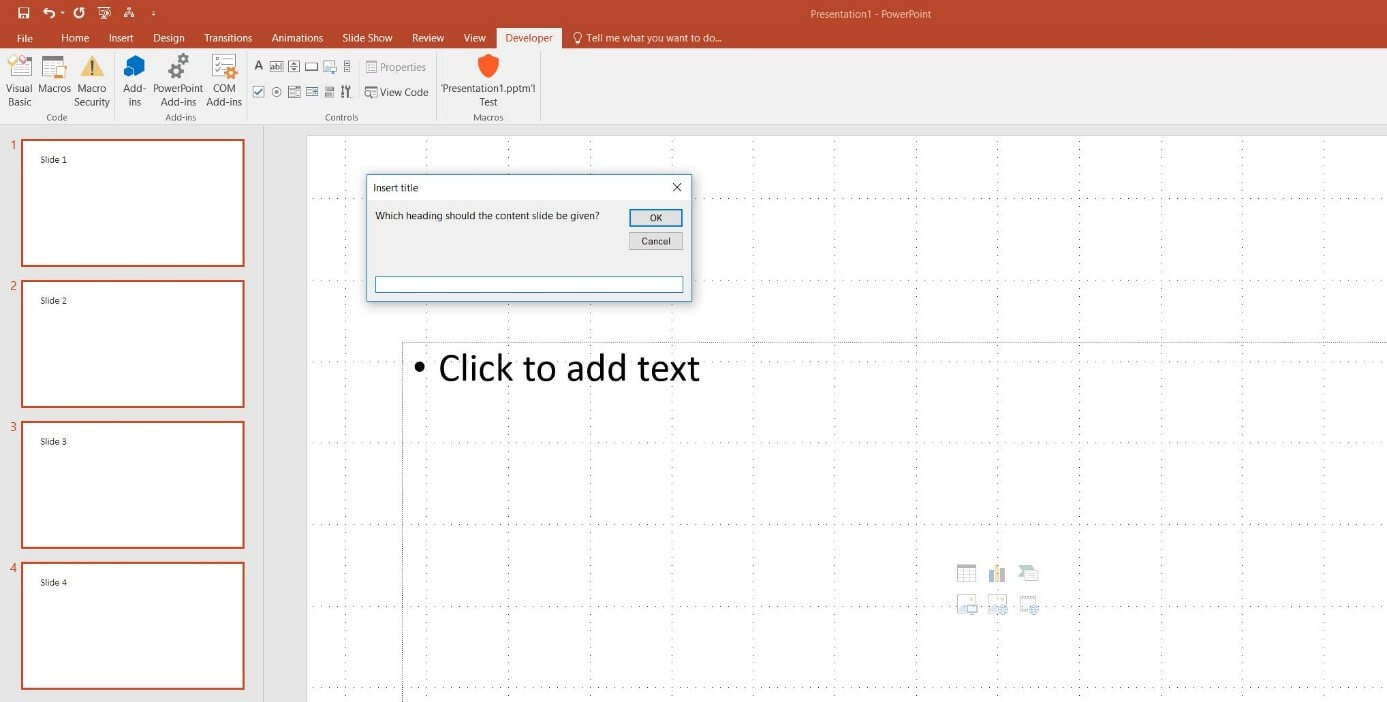Insert a Spin Button control
This screenshot has height=702, width=1387.
tap(294, 66)
